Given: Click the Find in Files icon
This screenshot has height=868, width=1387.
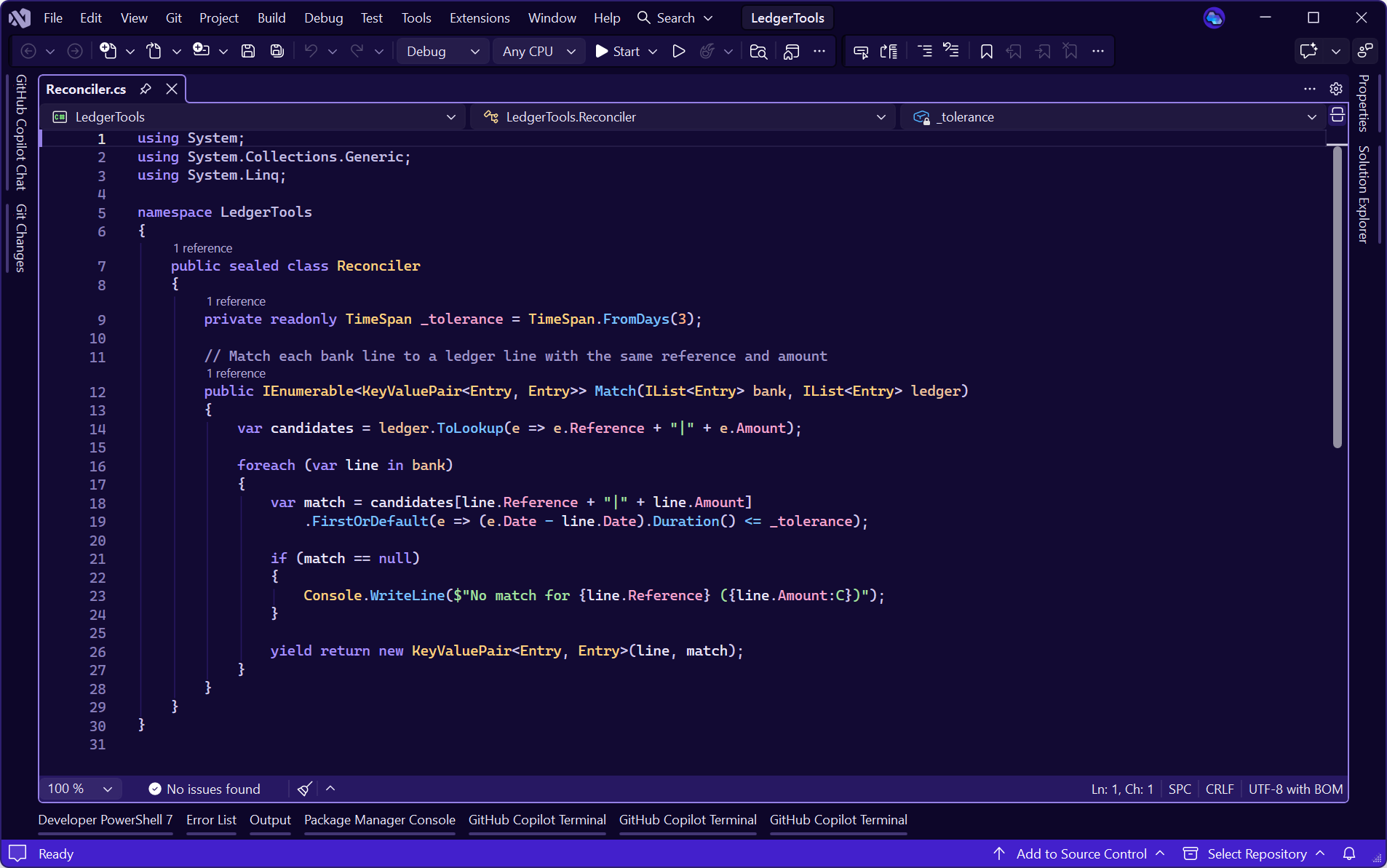Looking at the screenshot, I should [x=758, y=51].
